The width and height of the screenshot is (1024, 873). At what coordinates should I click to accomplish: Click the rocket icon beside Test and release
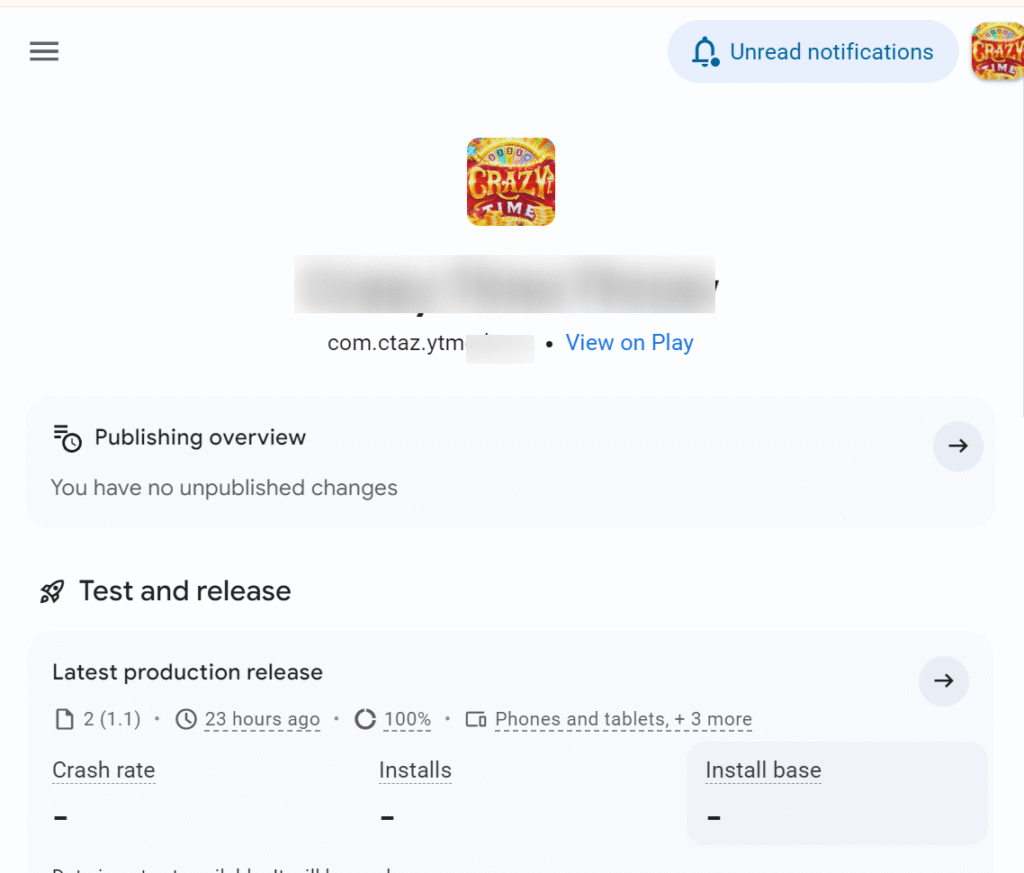52,592
